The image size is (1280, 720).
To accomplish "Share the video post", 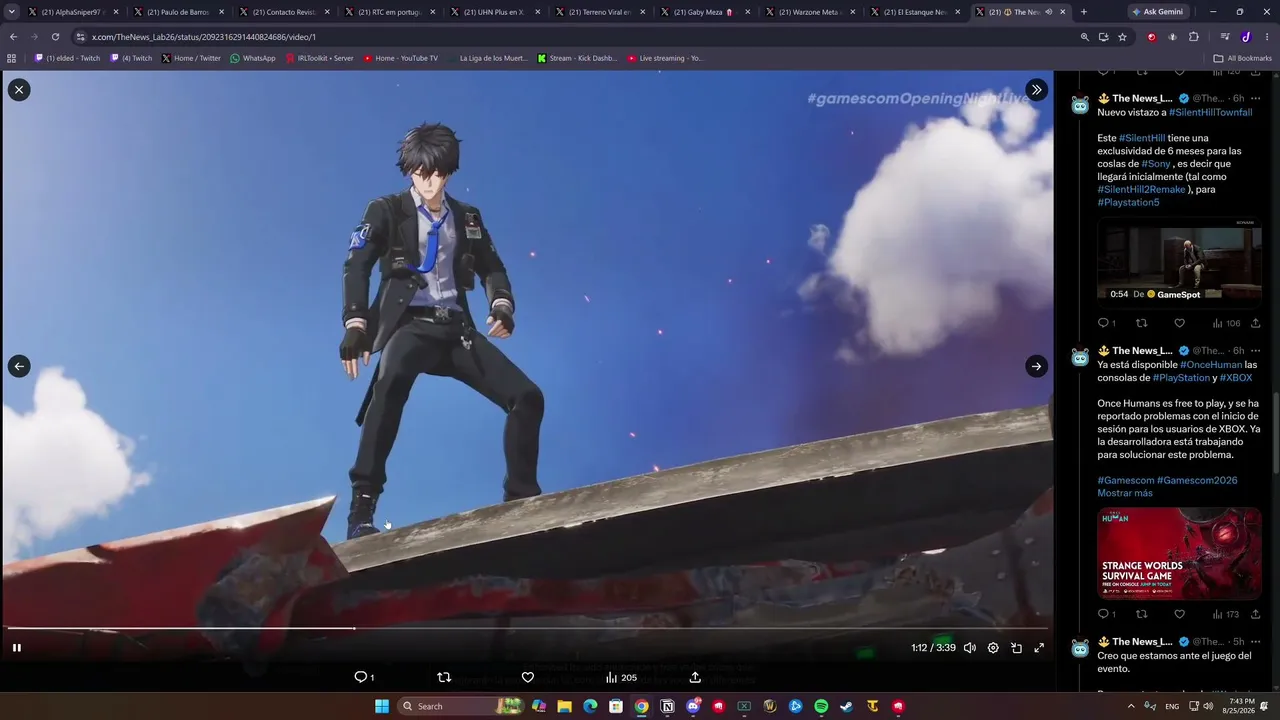I will tap(695, 677).
